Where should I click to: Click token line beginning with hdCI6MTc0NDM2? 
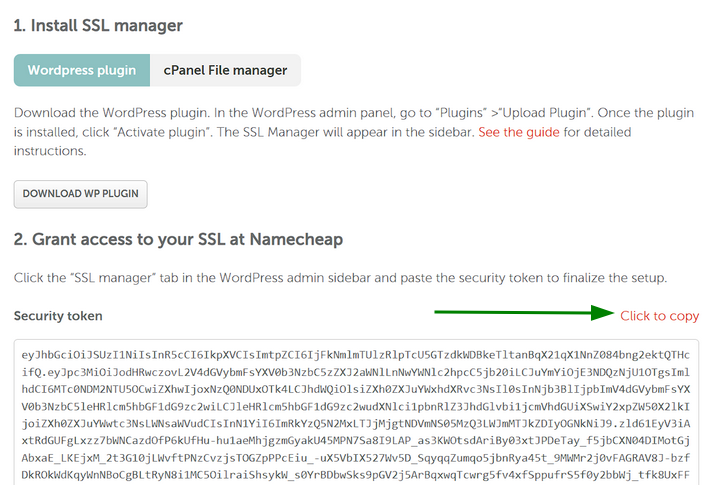[x=356, y=390]
